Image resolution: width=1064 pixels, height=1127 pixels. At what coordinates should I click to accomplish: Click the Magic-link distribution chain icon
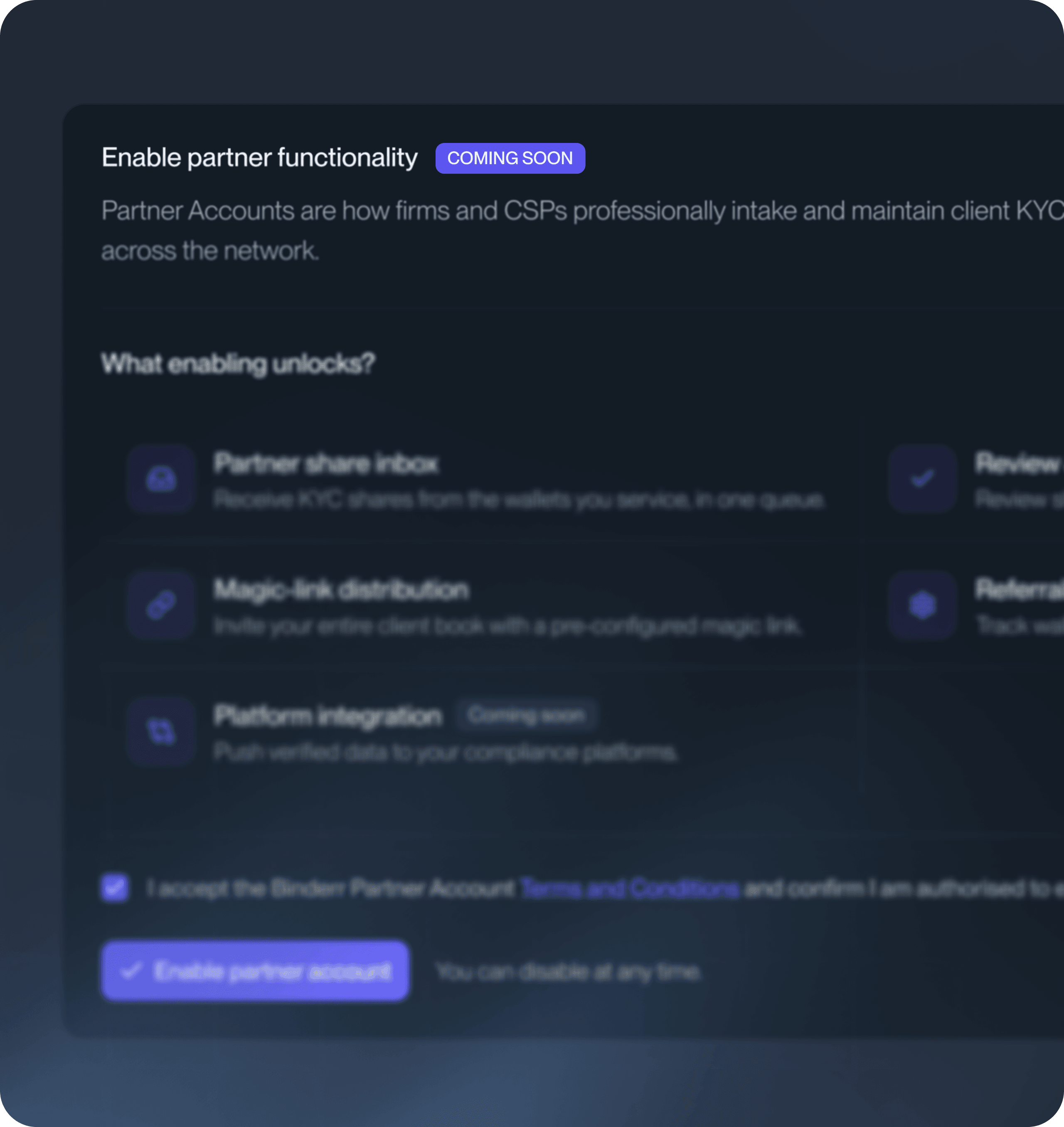pyautogui.click(x=162, y=605)
